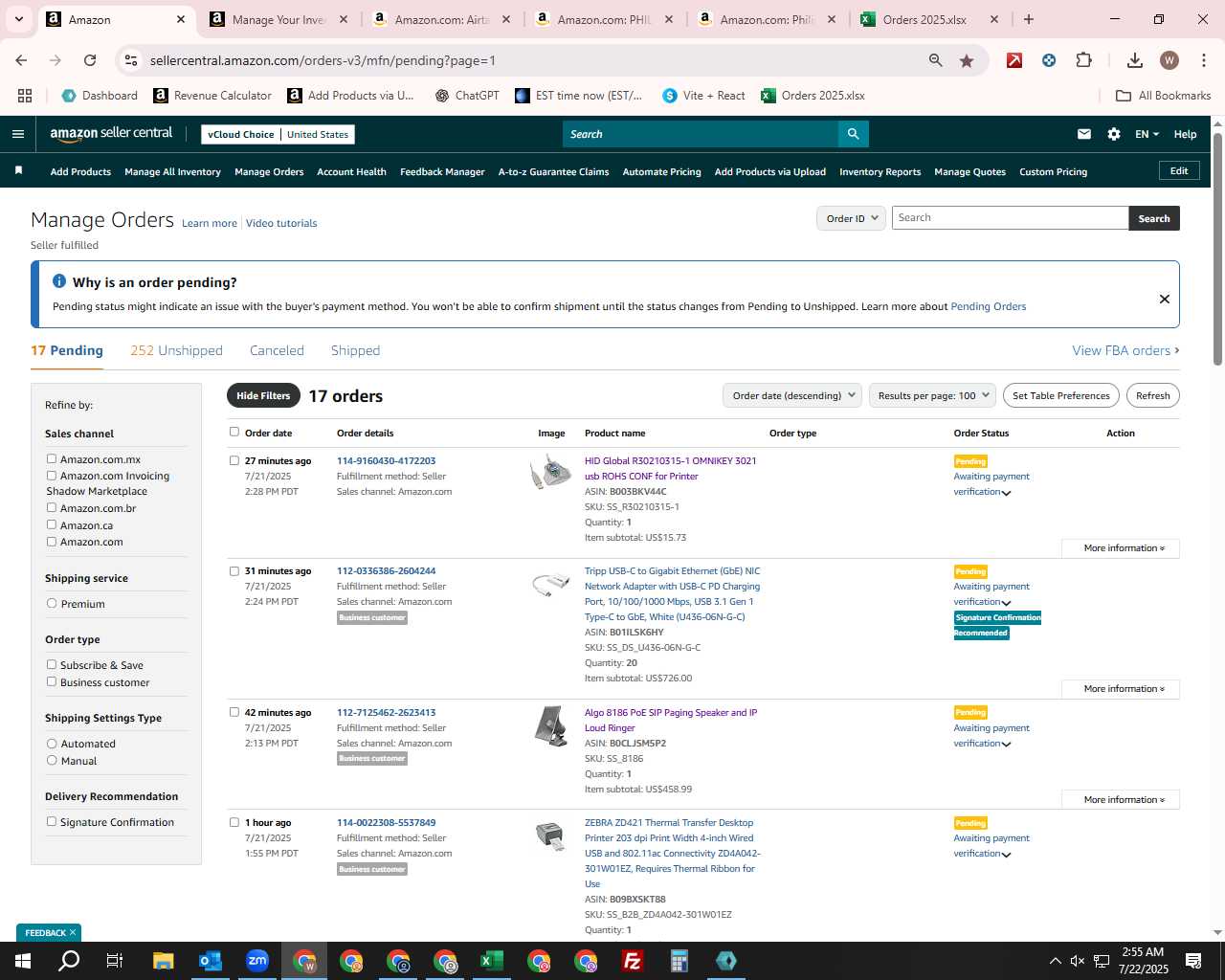The image size is (1225, 980).
Task: Click the Algo 8186 speaker product thumbnail
Action: (550, 725)
